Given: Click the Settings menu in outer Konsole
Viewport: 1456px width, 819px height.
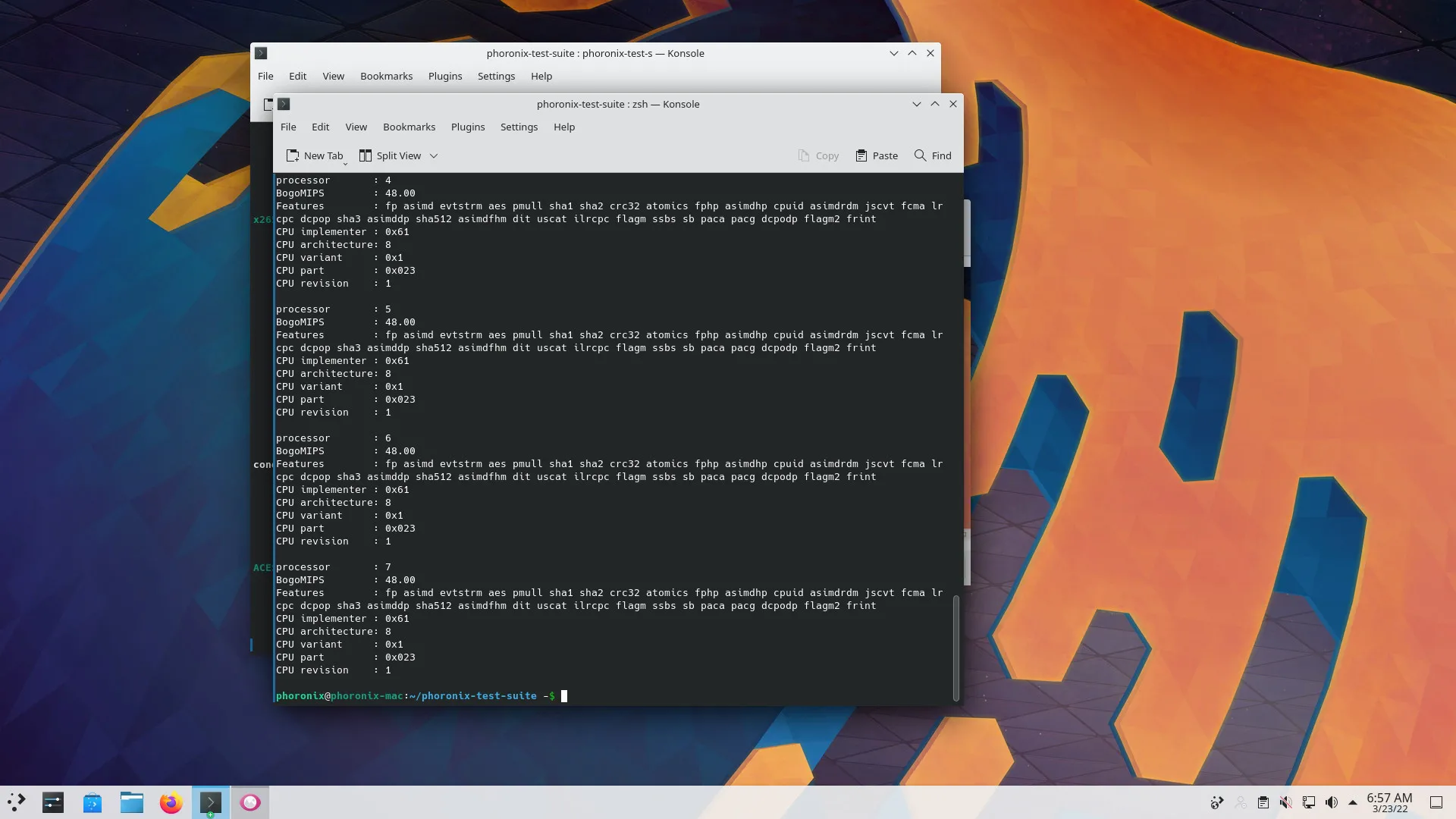Looking at the screenshot, I should click(496, 75).
